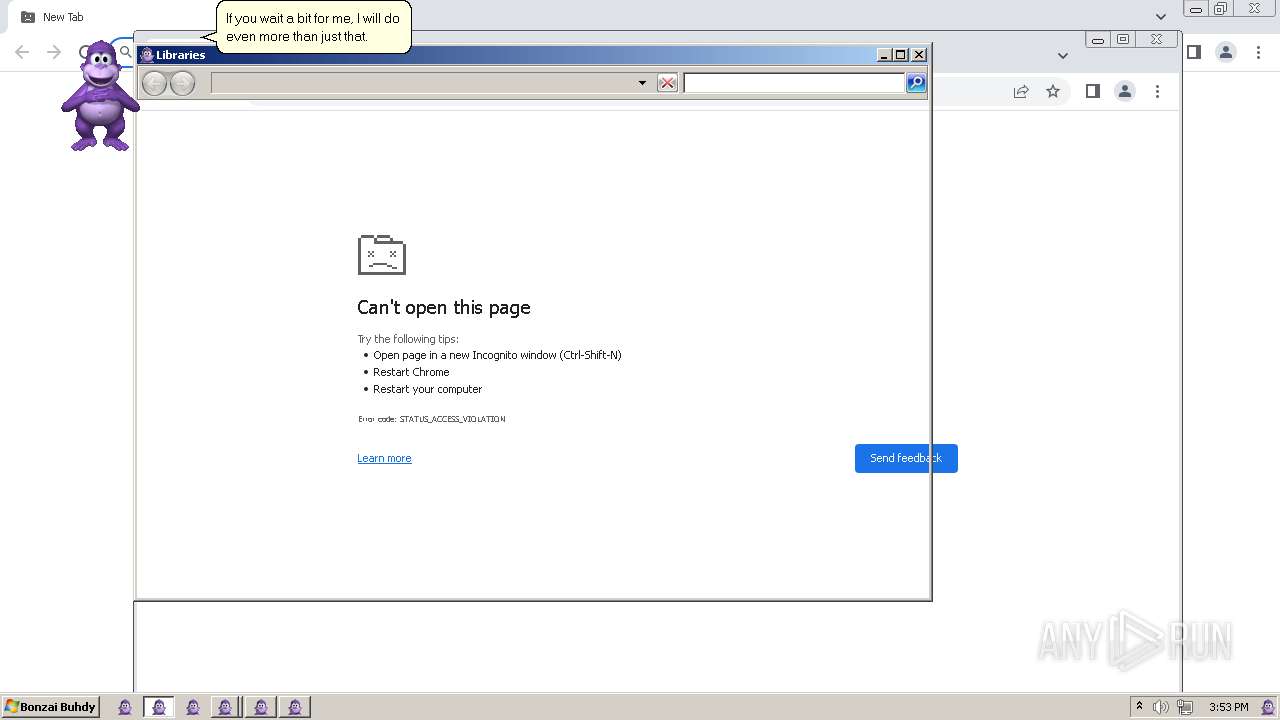Click back arrow in the back Chrome window
Screen dimensions: 1280x720
[x=22, y=52]
